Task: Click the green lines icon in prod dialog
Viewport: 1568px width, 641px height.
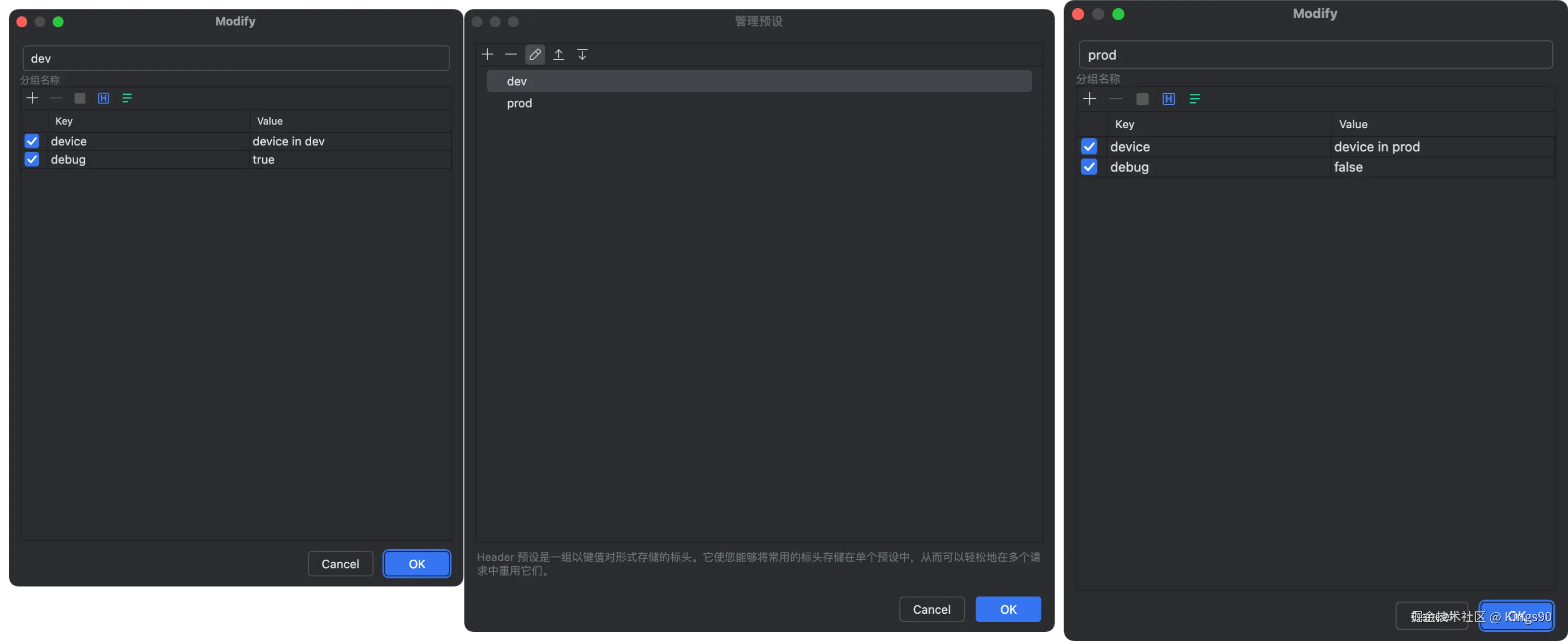Action: 1194,99
